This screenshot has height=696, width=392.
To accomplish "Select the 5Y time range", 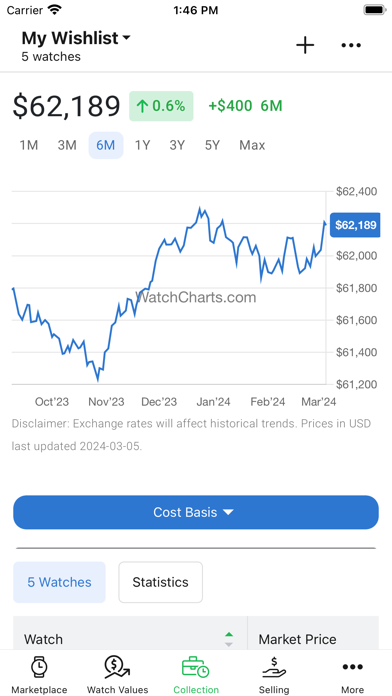I will pos(212,145).
